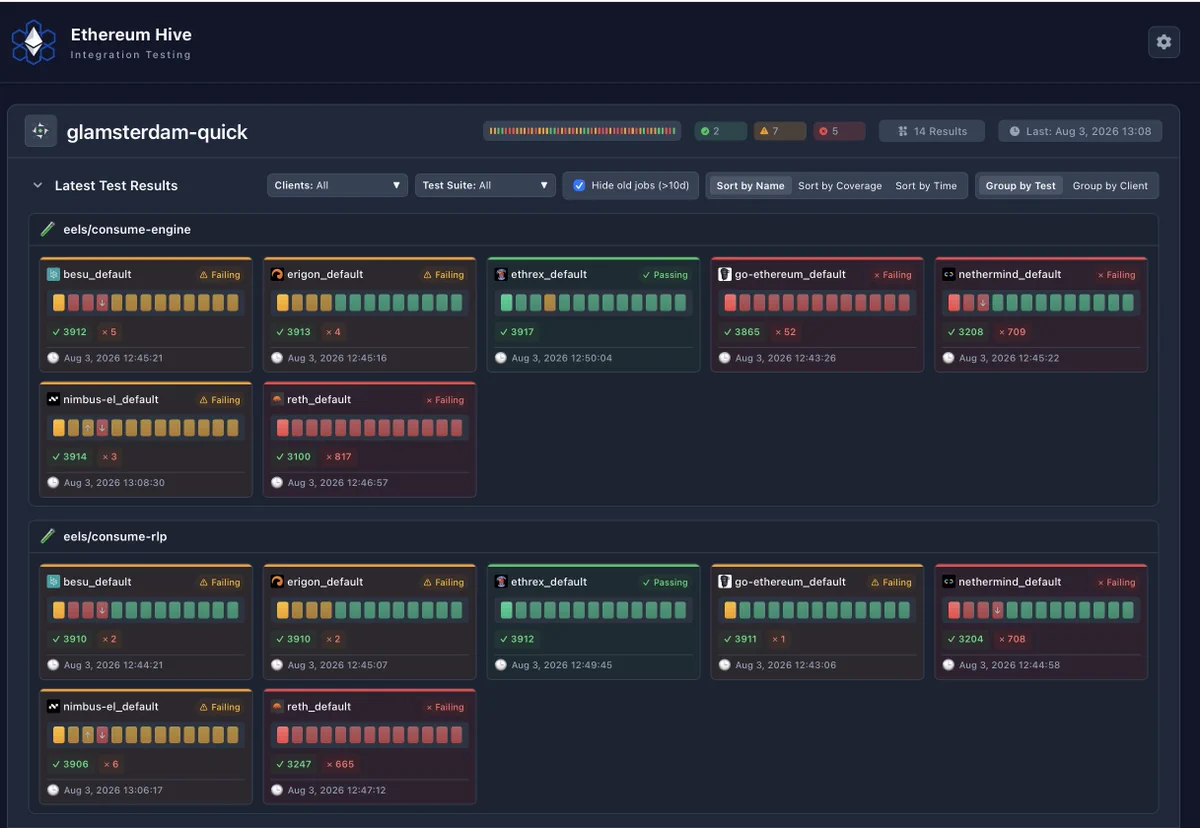The width and height of the screenshot is (1200, 828).
Task: Click the 665 failed count on reth consume-rlp
Action: point(339,764)
